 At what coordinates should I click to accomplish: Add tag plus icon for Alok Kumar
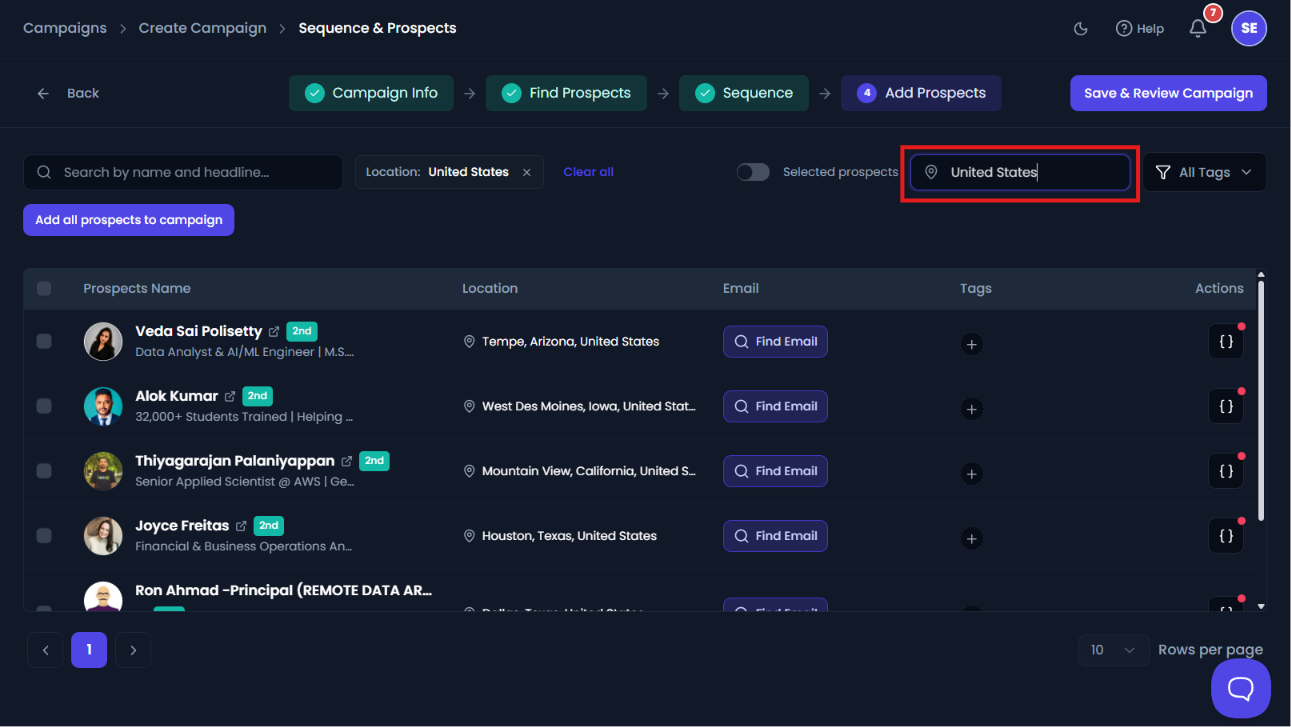(971, 409)
